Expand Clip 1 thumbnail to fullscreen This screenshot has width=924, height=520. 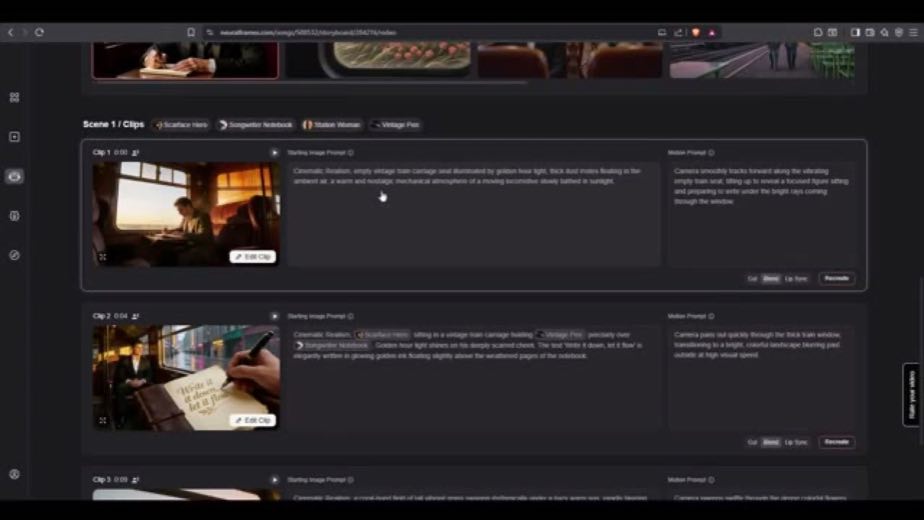pos(103,257)
